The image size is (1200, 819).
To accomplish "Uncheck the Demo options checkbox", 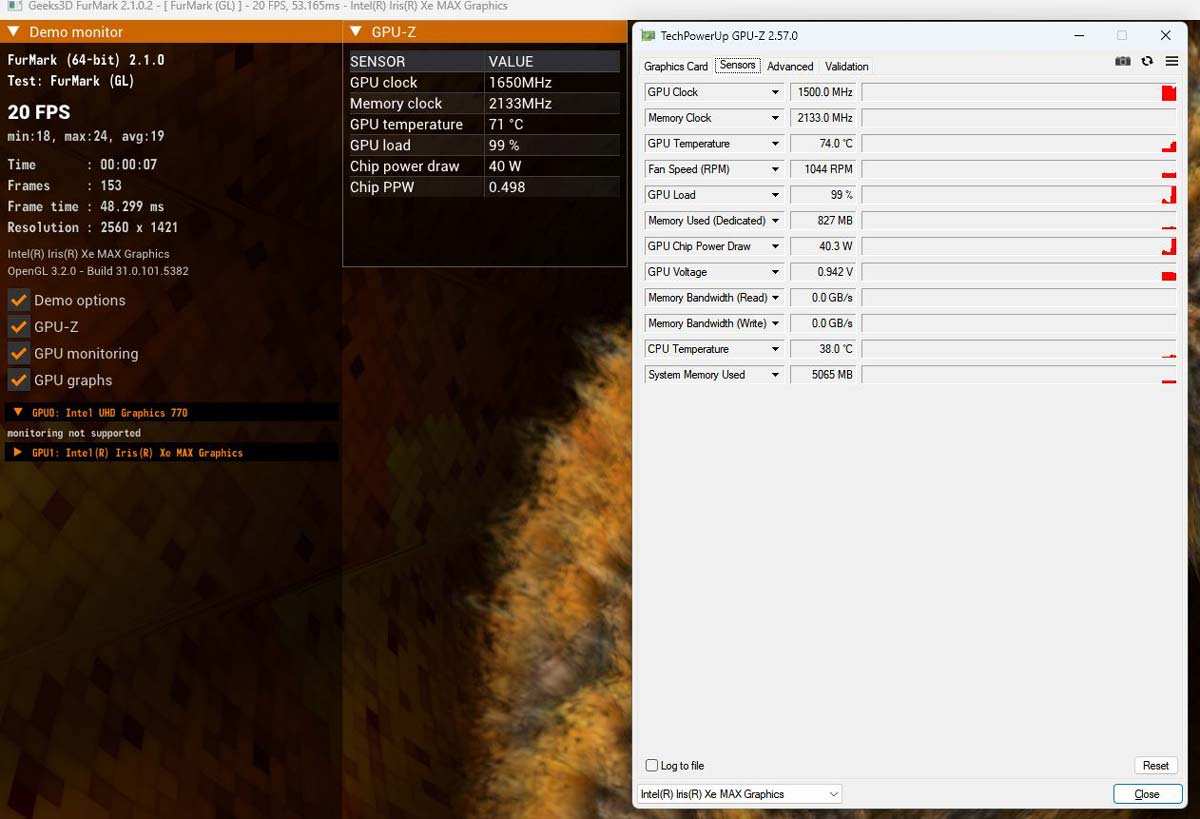I will point(18,300).
